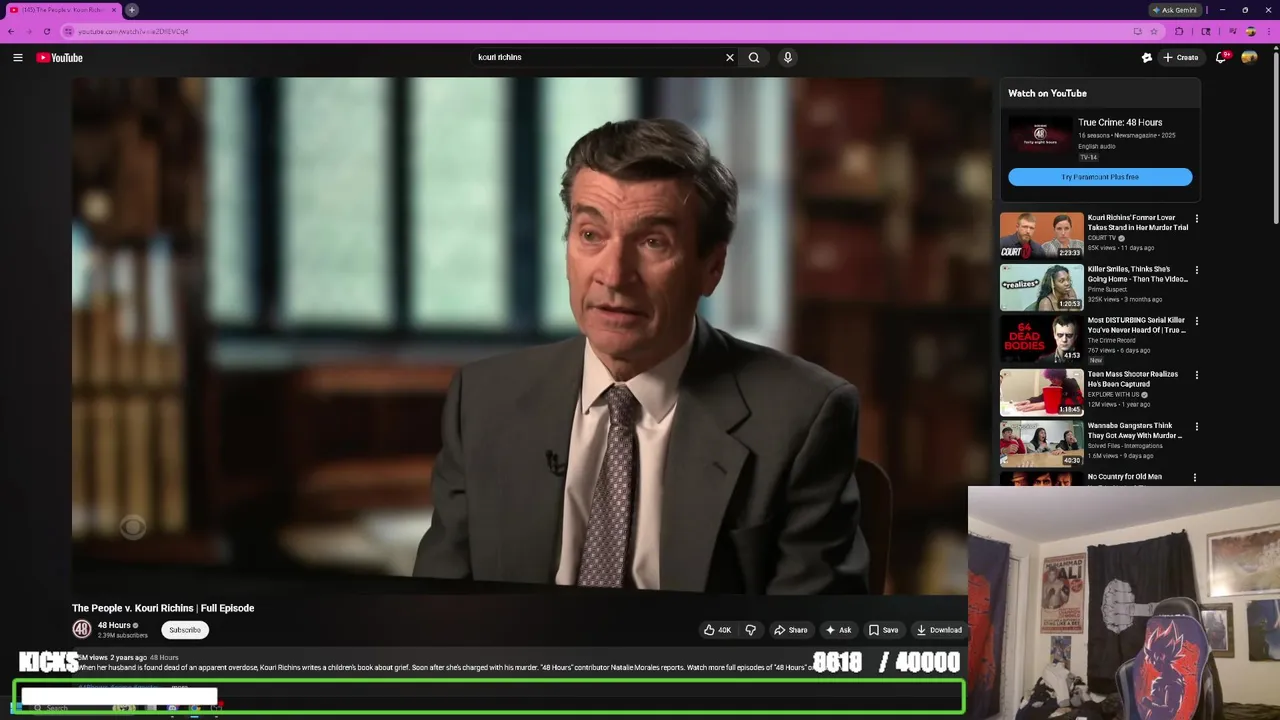This screenshot has width=1280, height=720.
Task: Go to YouTube home via logo
Action: coord(60,58)
